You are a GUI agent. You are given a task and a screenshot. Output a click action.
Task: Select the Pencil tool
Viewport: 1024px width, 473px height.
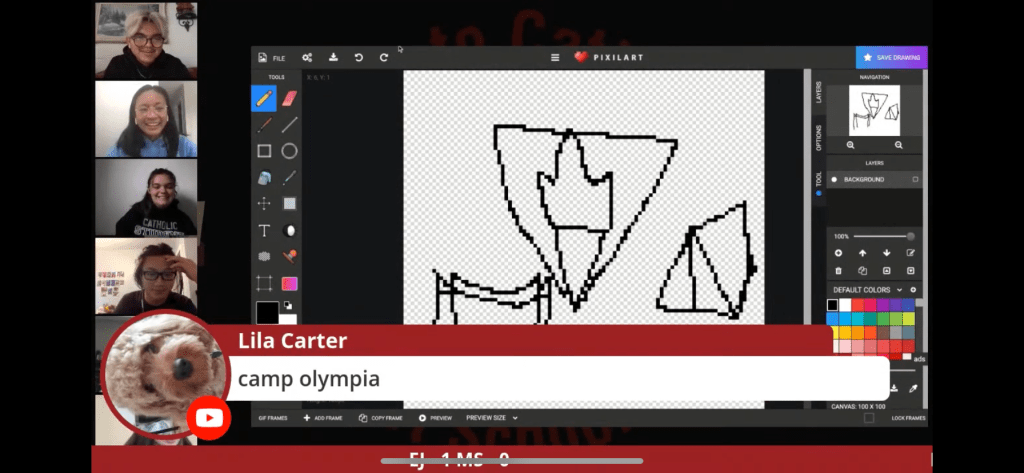pyautogui.click(x=264, y=98)
